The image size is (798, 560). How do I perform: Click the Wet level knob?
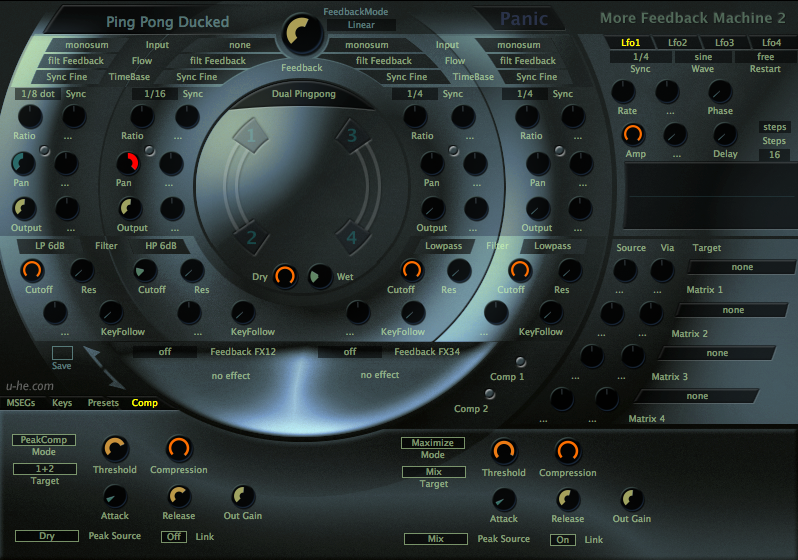point(320,276)
